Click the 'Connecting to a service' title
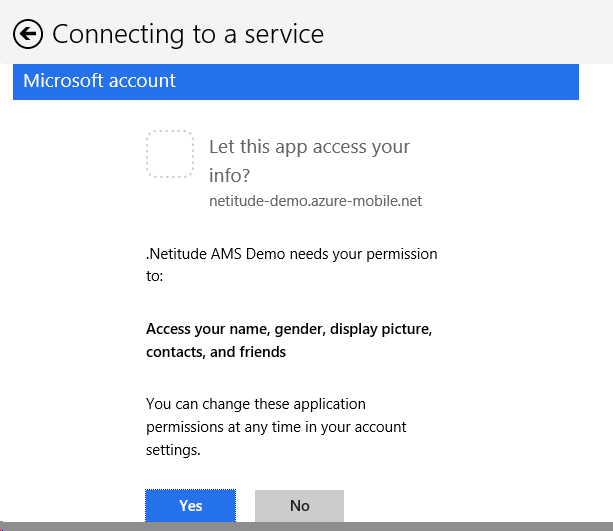Screen dimensions: 613x531 coord(188,34)
